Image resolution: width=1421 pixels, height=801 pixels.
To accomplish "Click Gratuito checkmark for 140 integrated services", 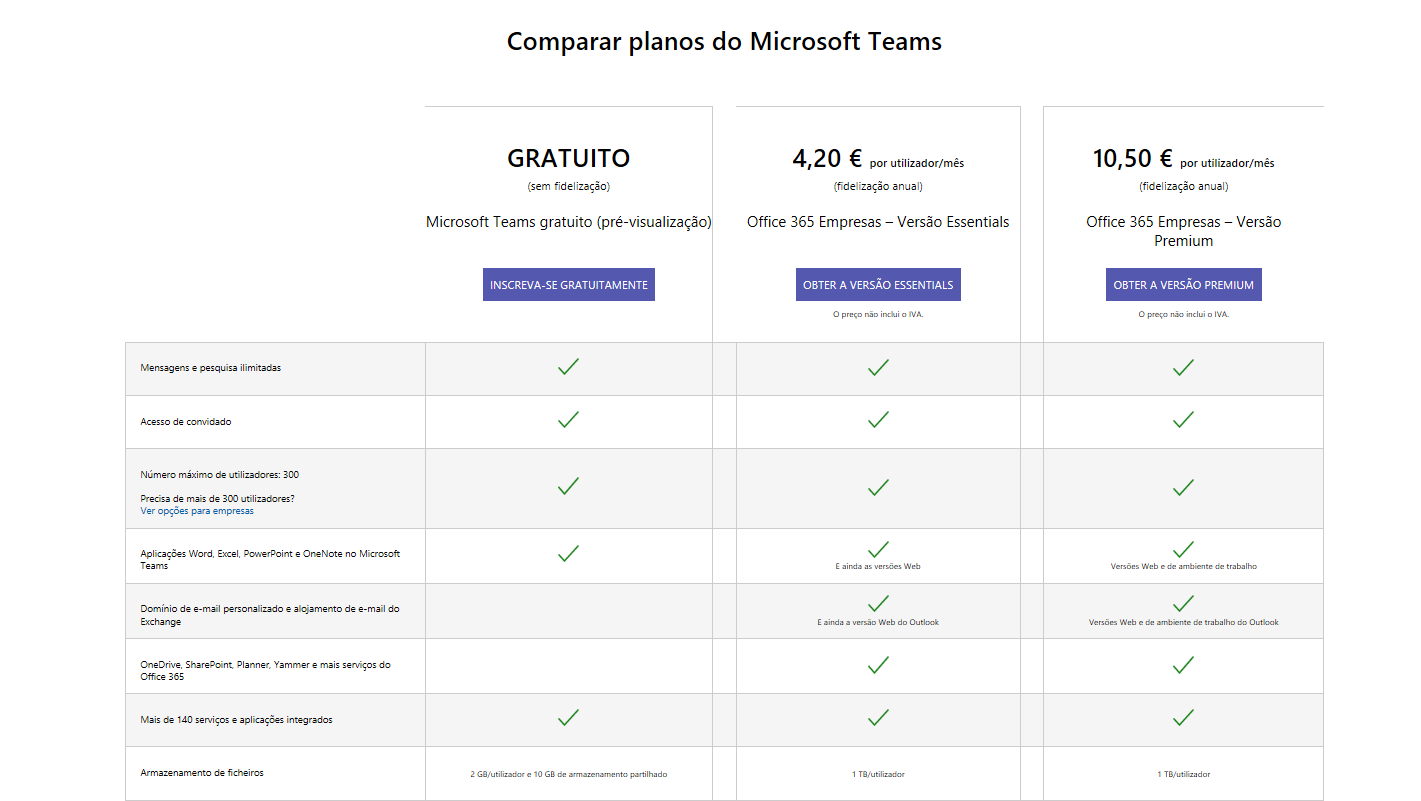I will pyautogui.click(x=568, y=717).
